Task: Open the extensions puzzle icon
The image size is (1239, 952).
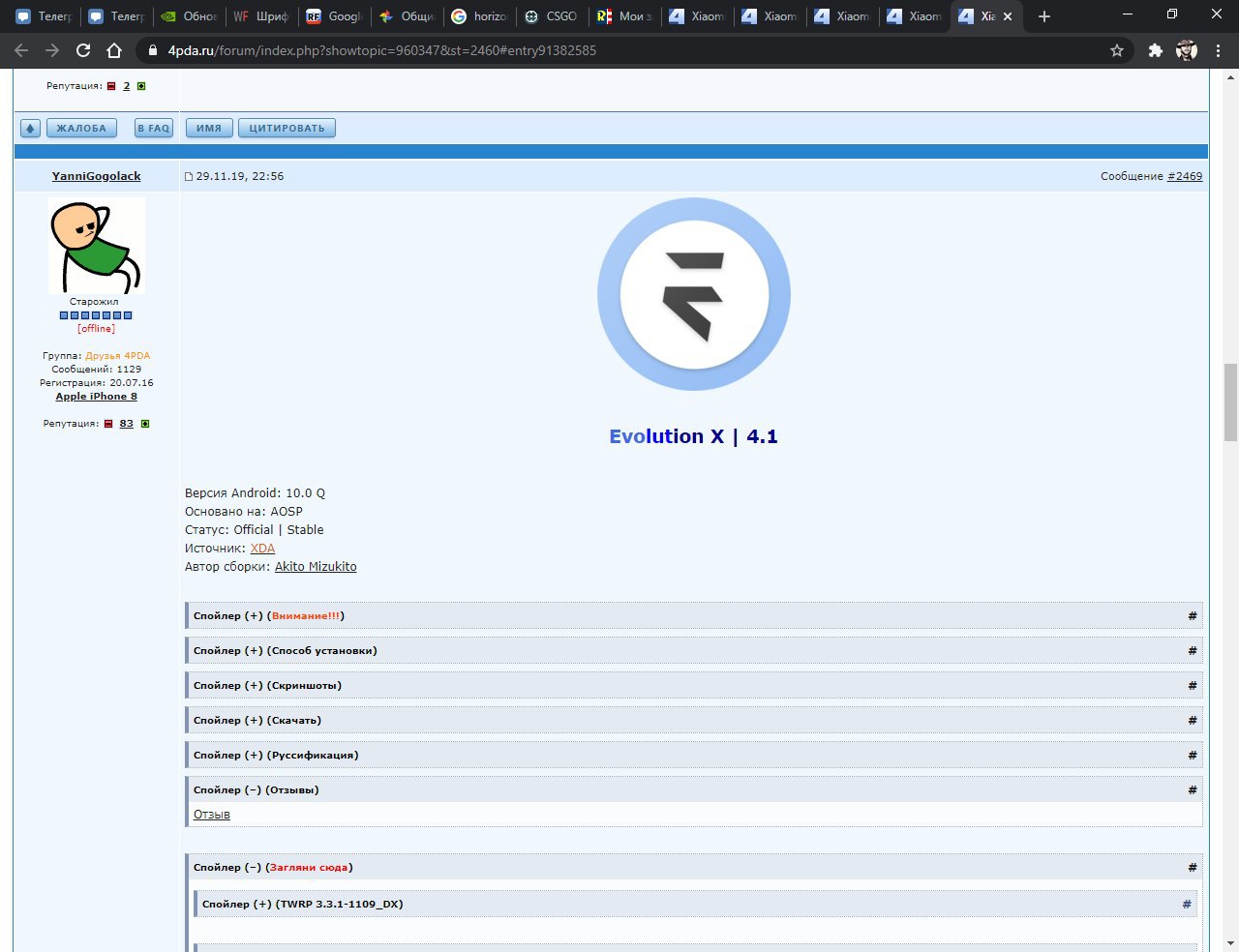Action: click(x=1155, y=50)
